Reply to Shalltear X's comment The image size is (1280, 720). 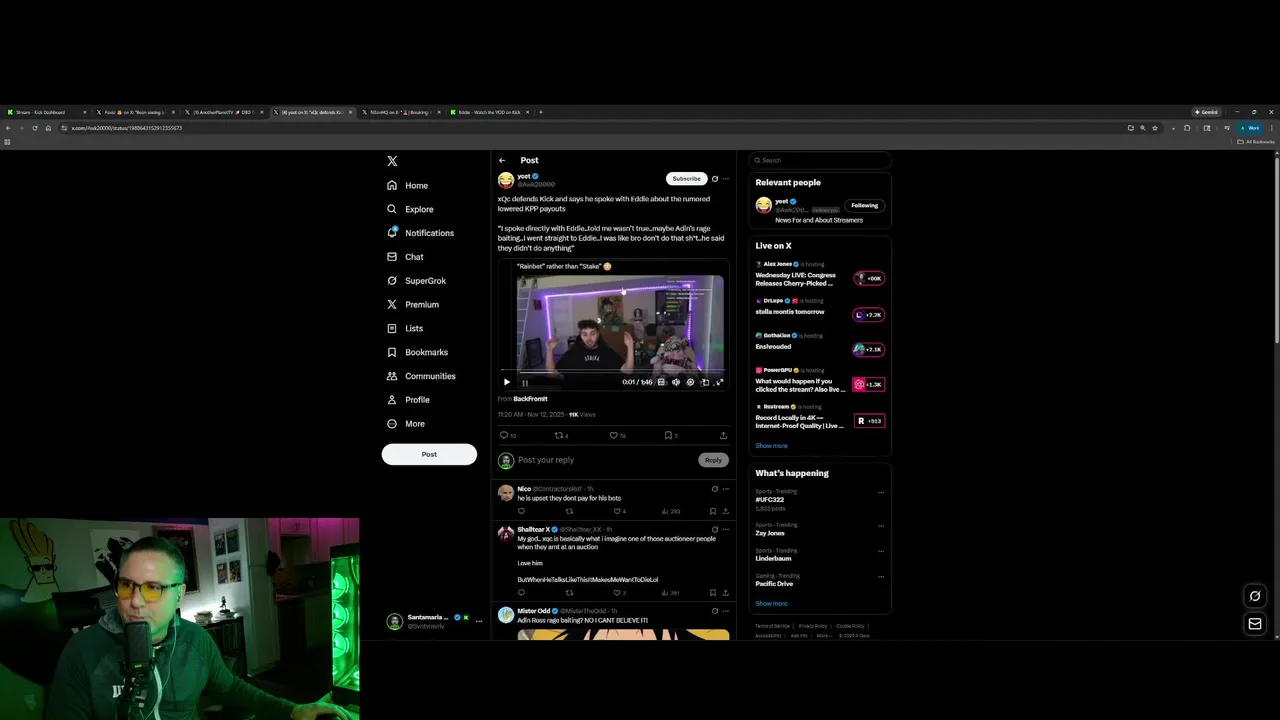(x=521, y=593)
